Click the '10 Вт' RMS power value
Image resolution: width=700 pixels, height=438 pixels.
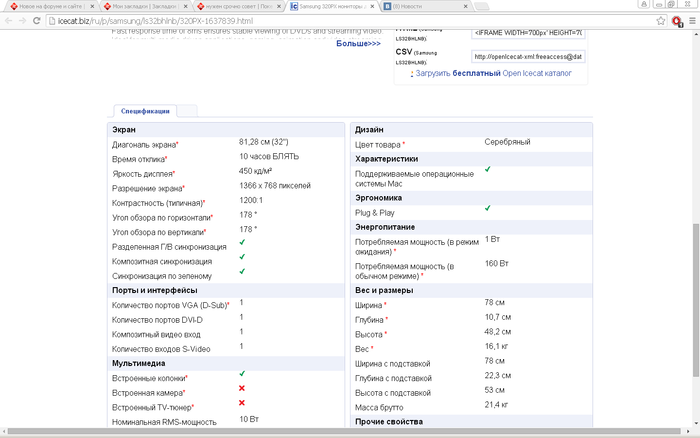tap(249, 419)
